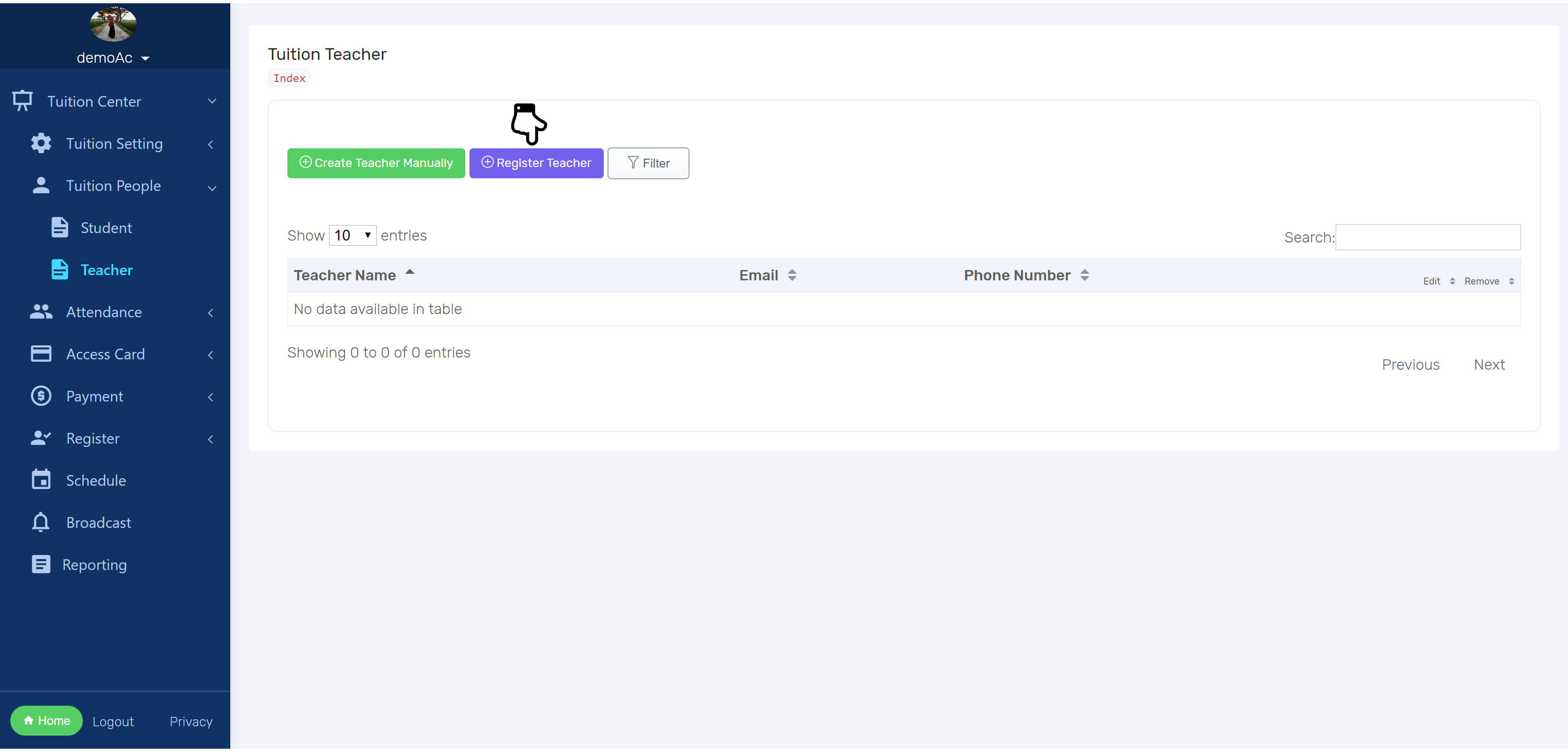This screenshot has width=1568, height=752.
Task: Click the Payment dollar icon
Action: (41, 396)
